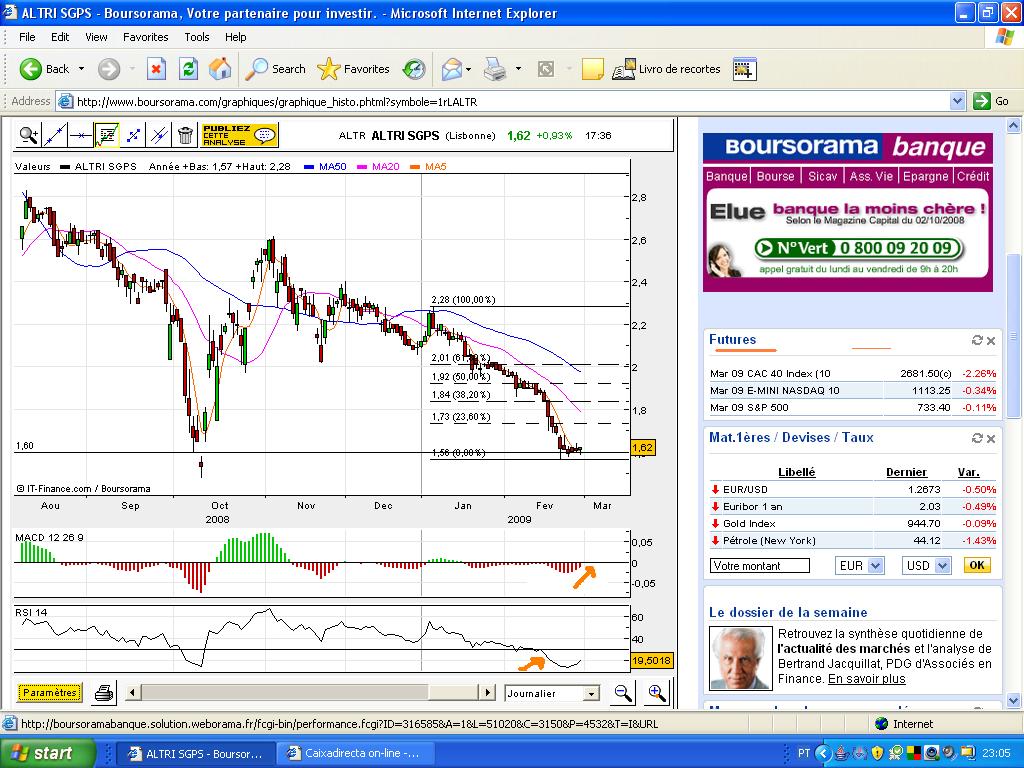Click the IE Print toolbar icon

(495, 69)
